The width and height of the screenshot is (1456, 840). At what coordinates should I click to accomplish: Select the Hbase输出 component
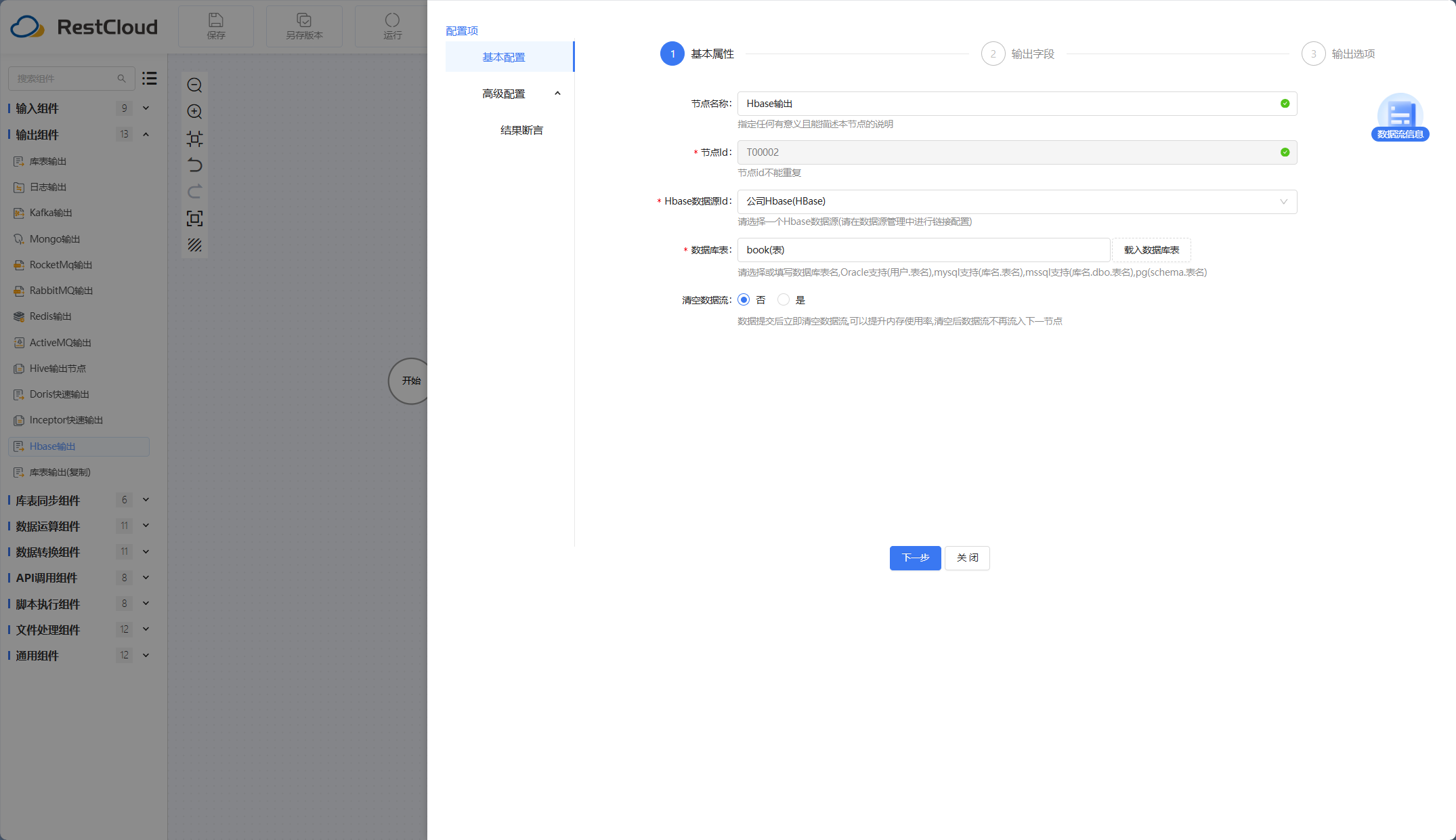tap(79, 446)
